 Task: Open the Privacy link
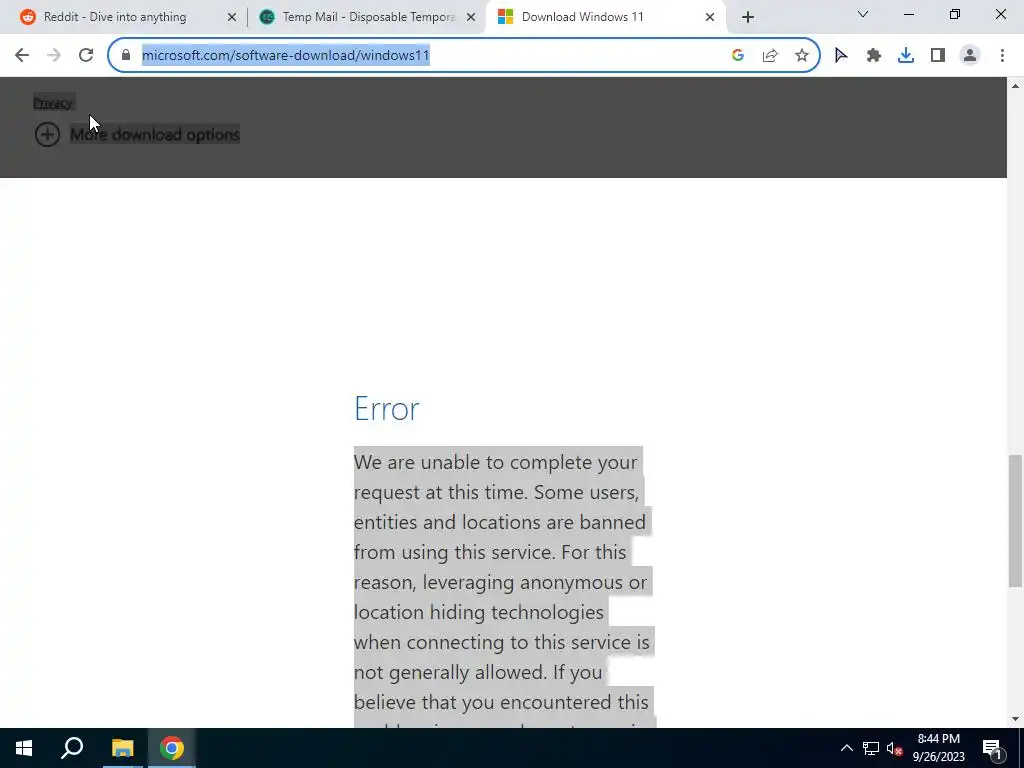pyautogui.click(x=53, y=103)
